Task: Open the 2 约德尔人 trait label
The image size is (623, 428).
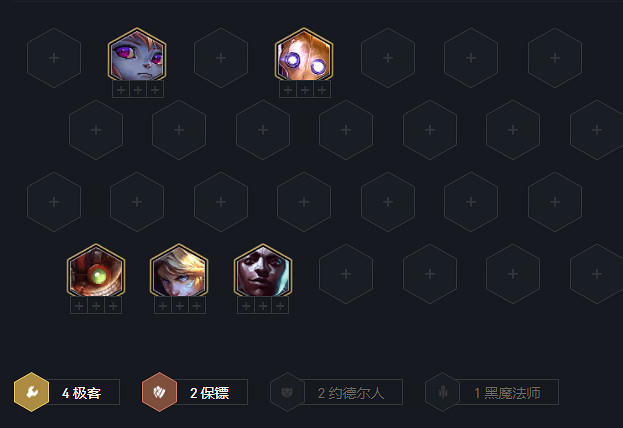Action: [351, 393]
